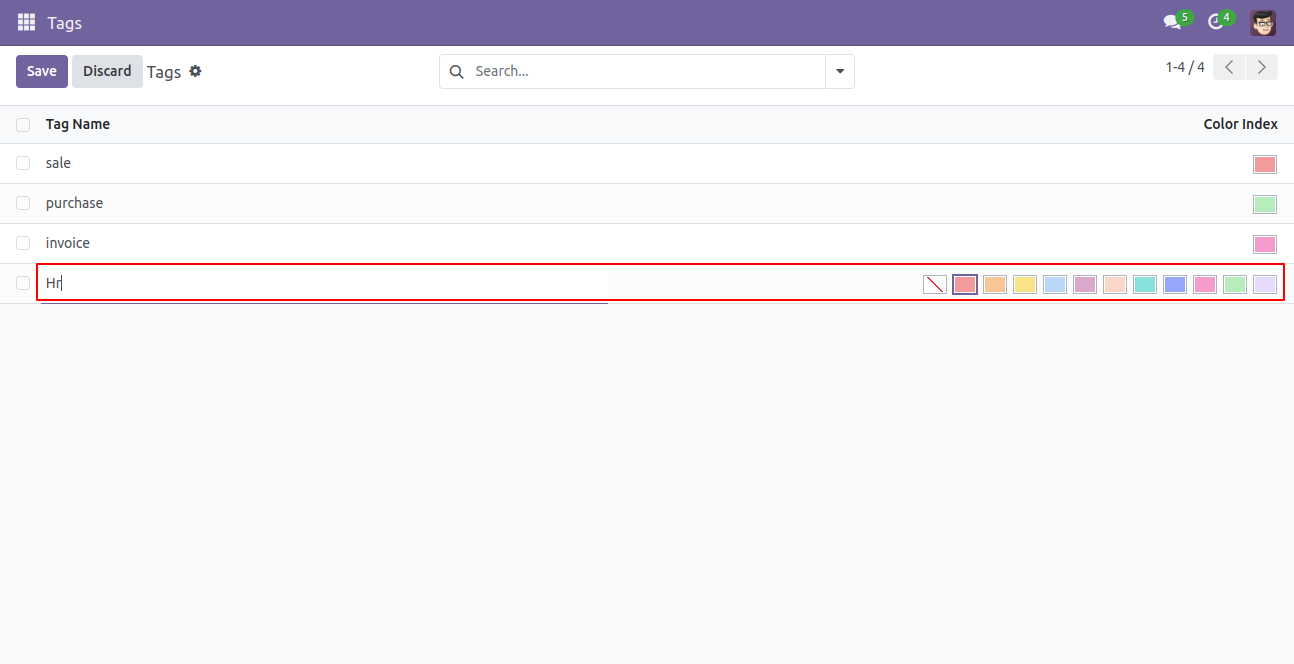Select the fuchsia pink swatch in Hr row
The image size is (1294, 664).
coord(1205,284)
